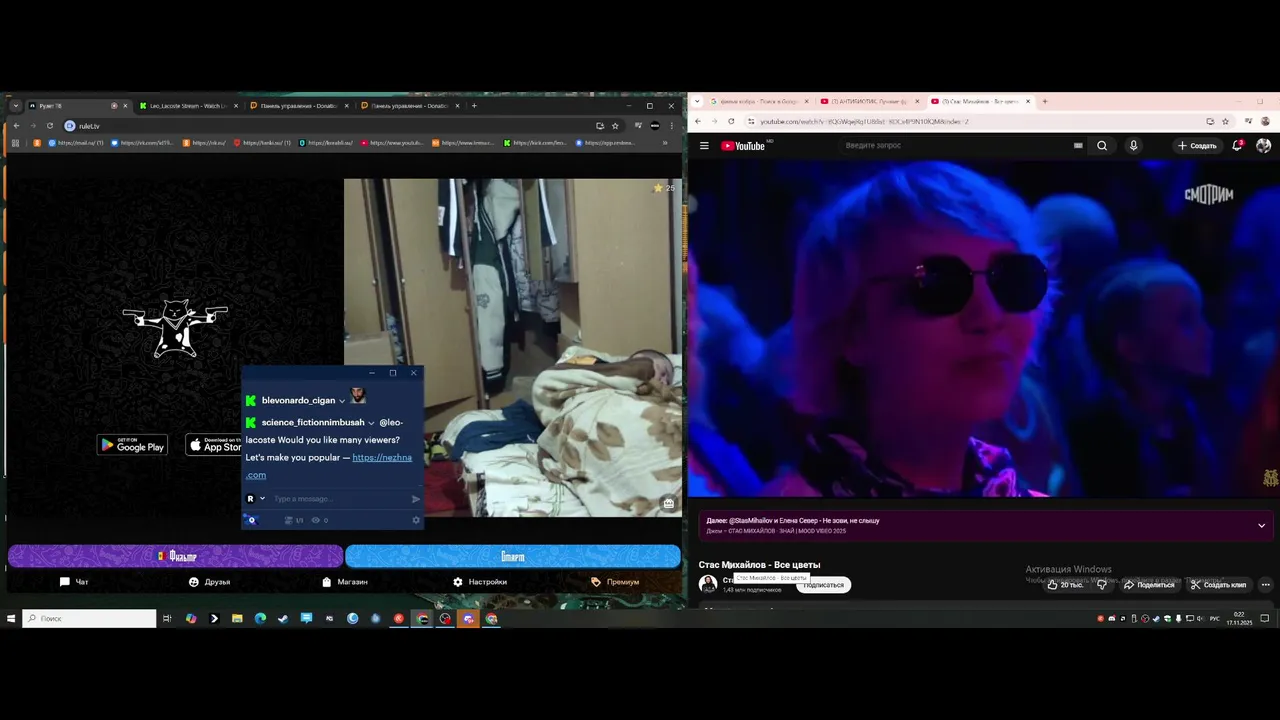Click Type a message chat input

338,498
